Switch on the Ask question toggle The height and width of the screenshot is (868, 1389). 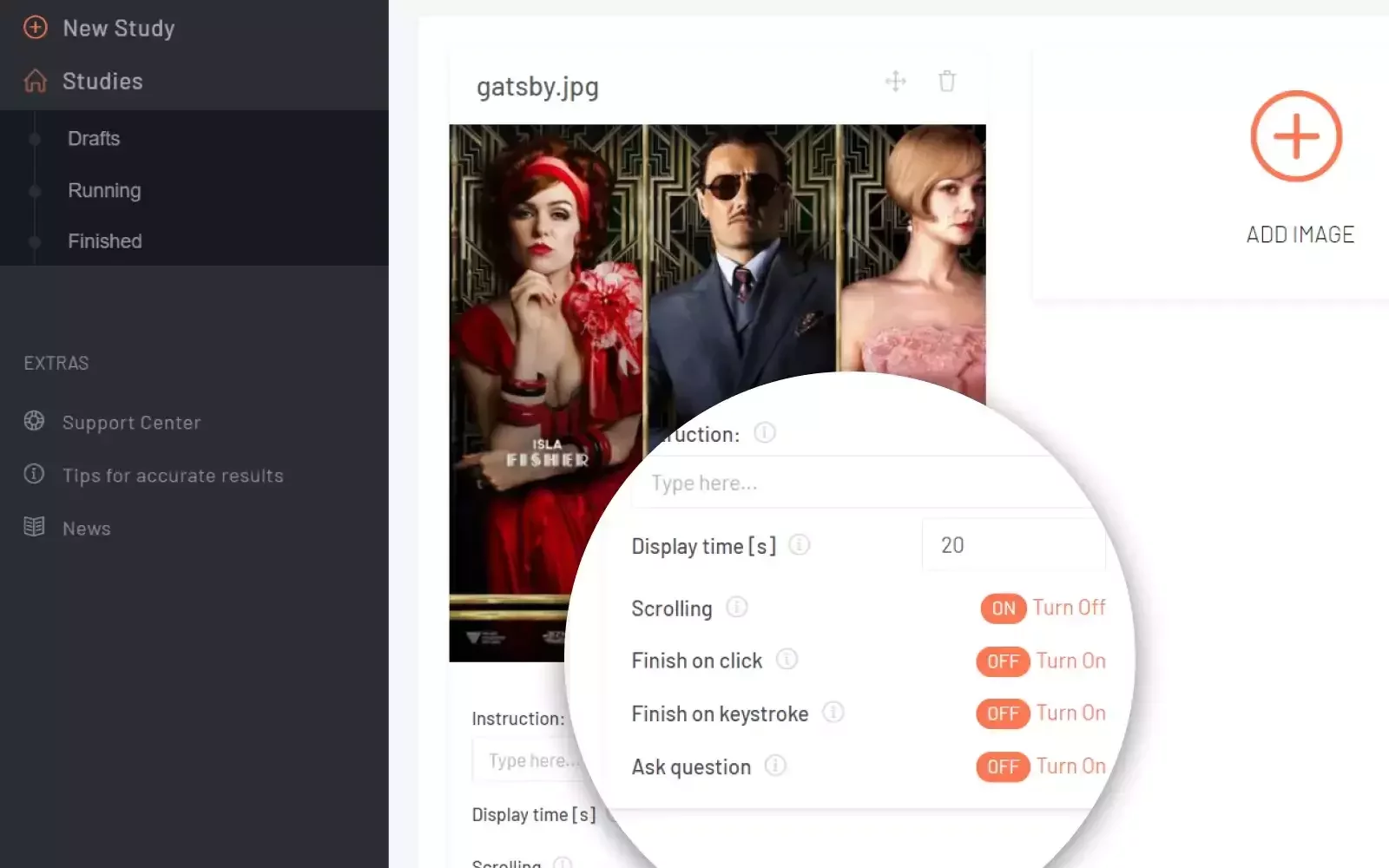coord(1003,766)
